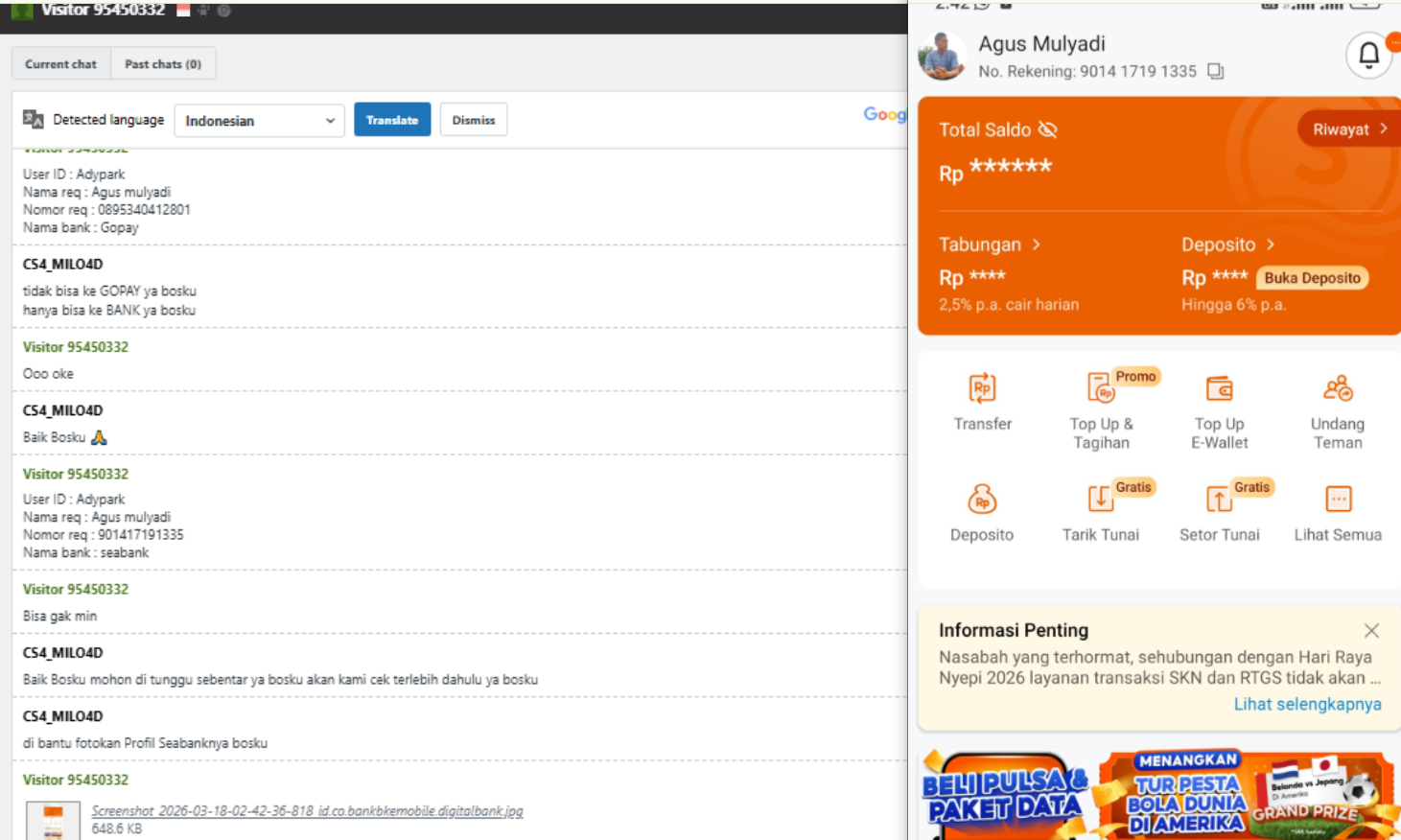Screen dimensions: 1401x840
Task: Expand Tabungan details chevron
Action: pyautogui.click(x=1036, y=245)
